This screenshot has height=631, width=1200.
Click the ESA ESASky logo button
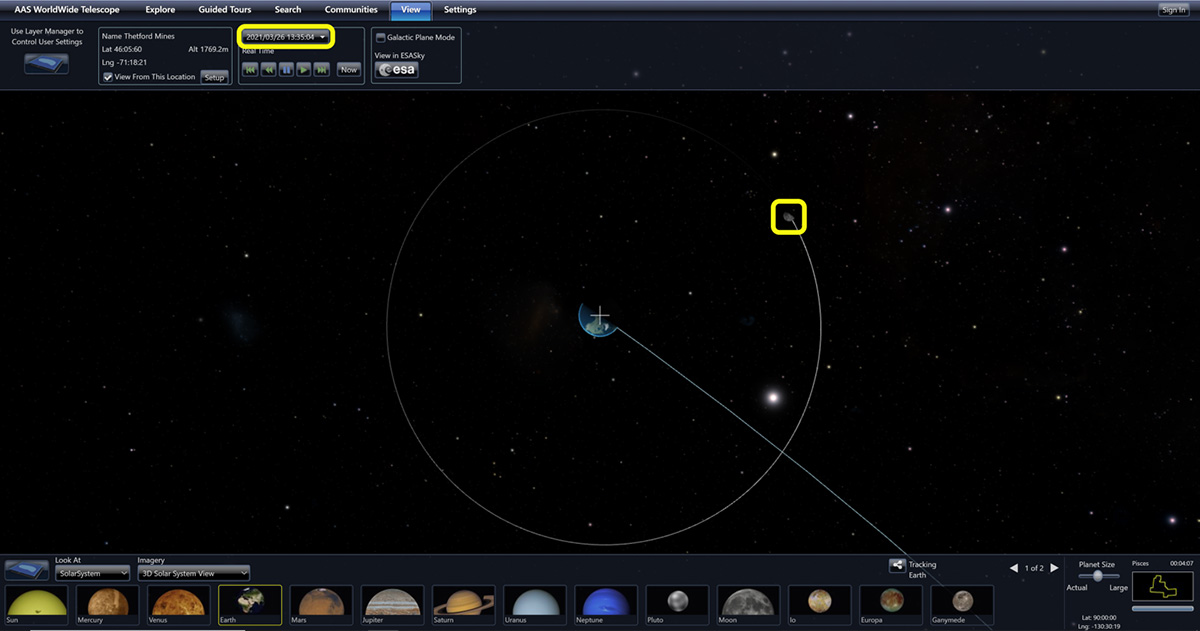396,70
